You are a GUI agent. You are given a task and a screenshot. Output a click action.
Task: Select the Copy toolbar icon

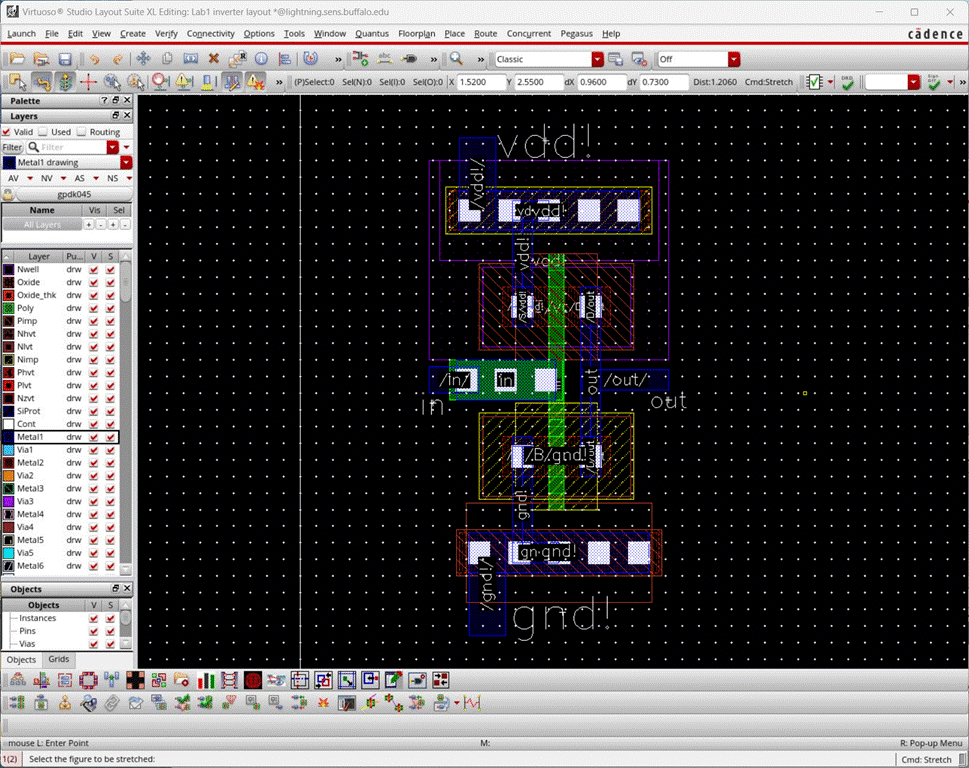166,59
